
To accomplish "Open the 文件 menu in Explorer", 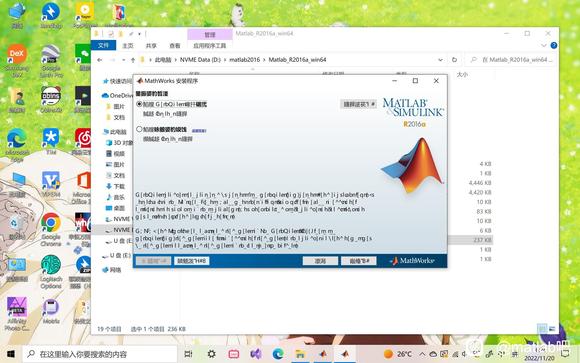I will click(x=103, y=45).
